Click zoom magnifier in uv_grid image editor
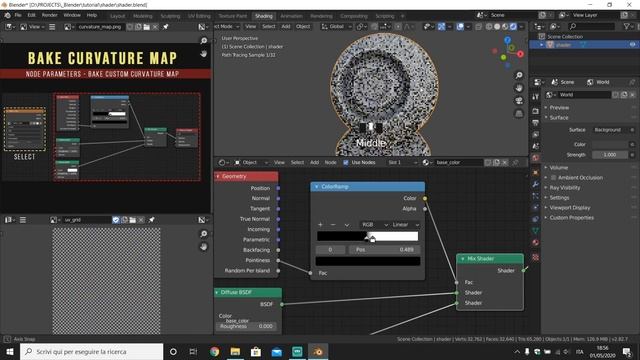Screen dimensions: 640x360 click(x=204, y=233)
